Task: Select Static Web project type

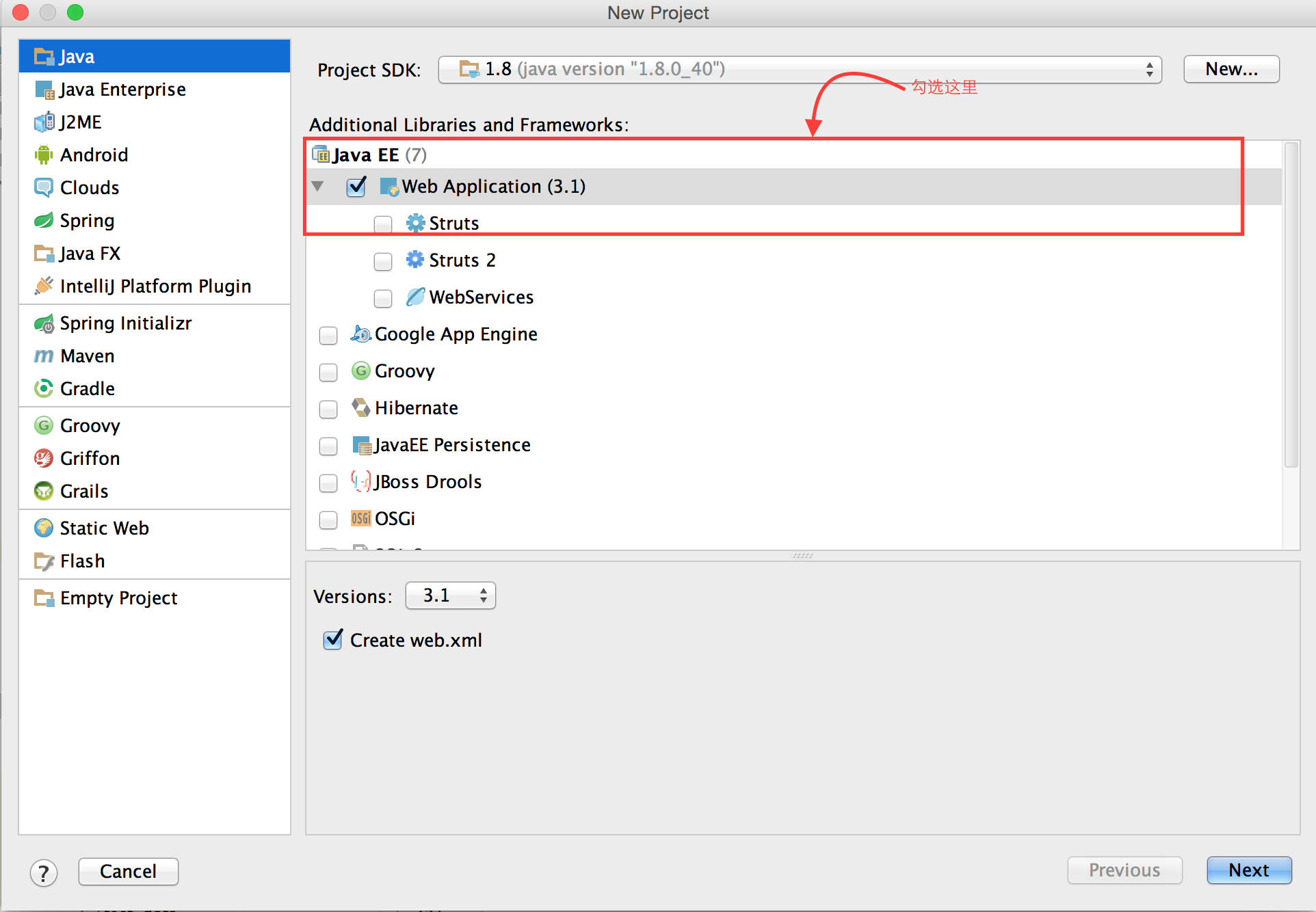Action: (x=155, y=528)
